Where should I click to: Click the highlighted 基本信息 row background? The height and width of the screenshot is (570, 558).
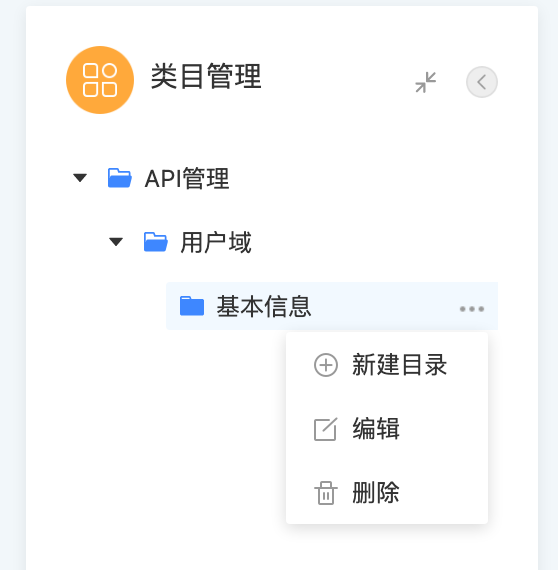point(332,306)
